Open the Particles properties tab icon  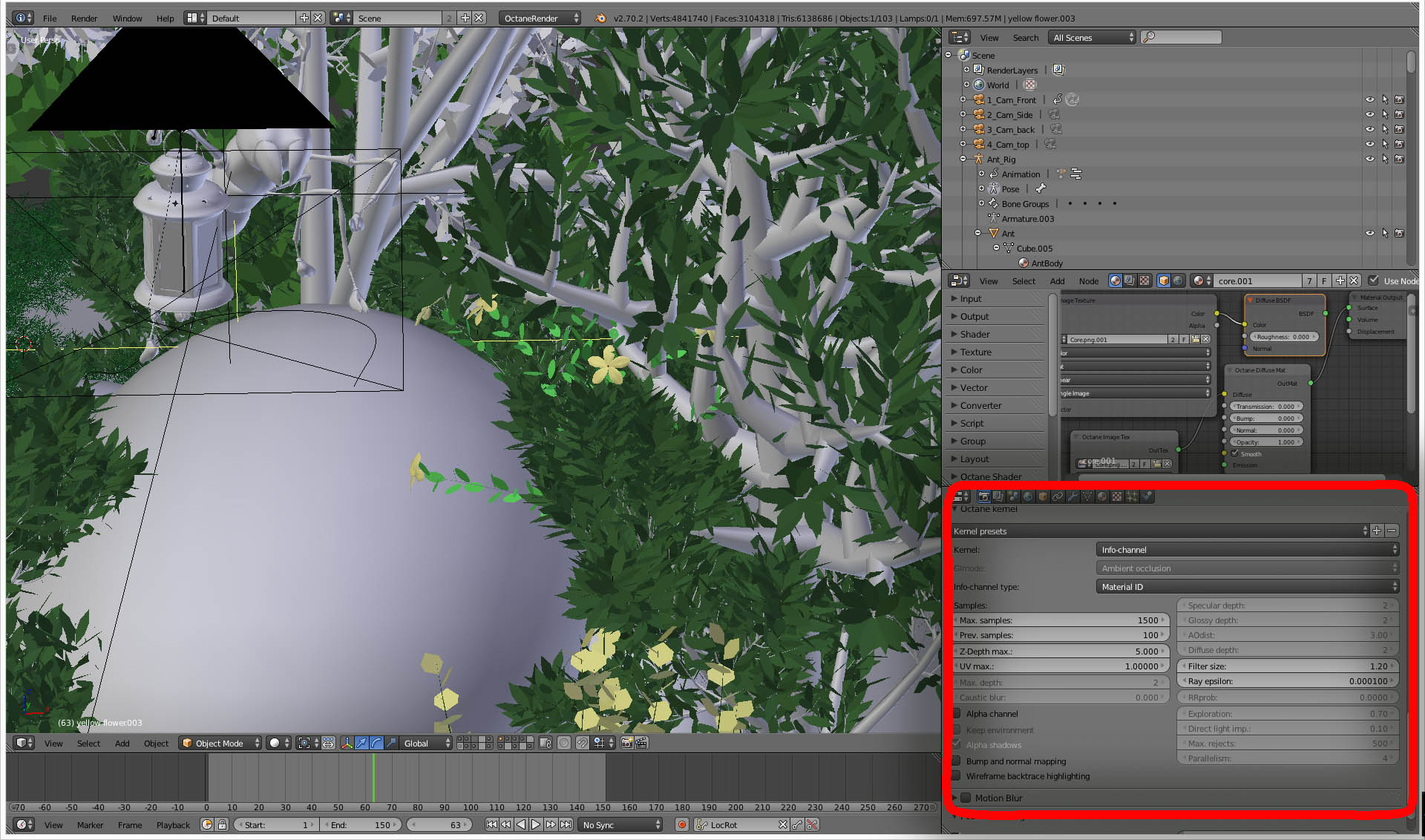click(x=1132, y=496)
